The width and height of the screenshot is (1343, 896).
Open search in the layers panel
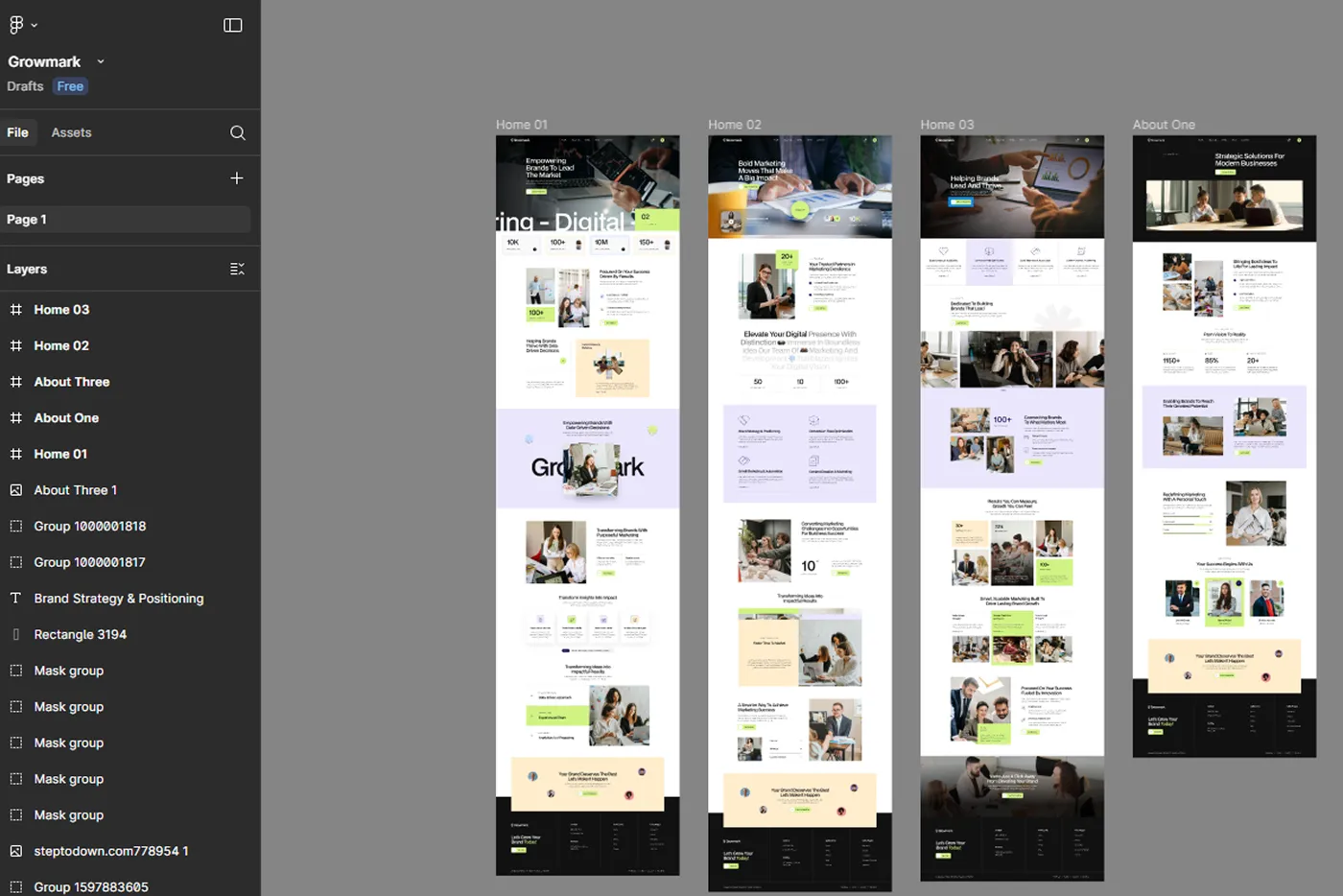pos(237,132)
